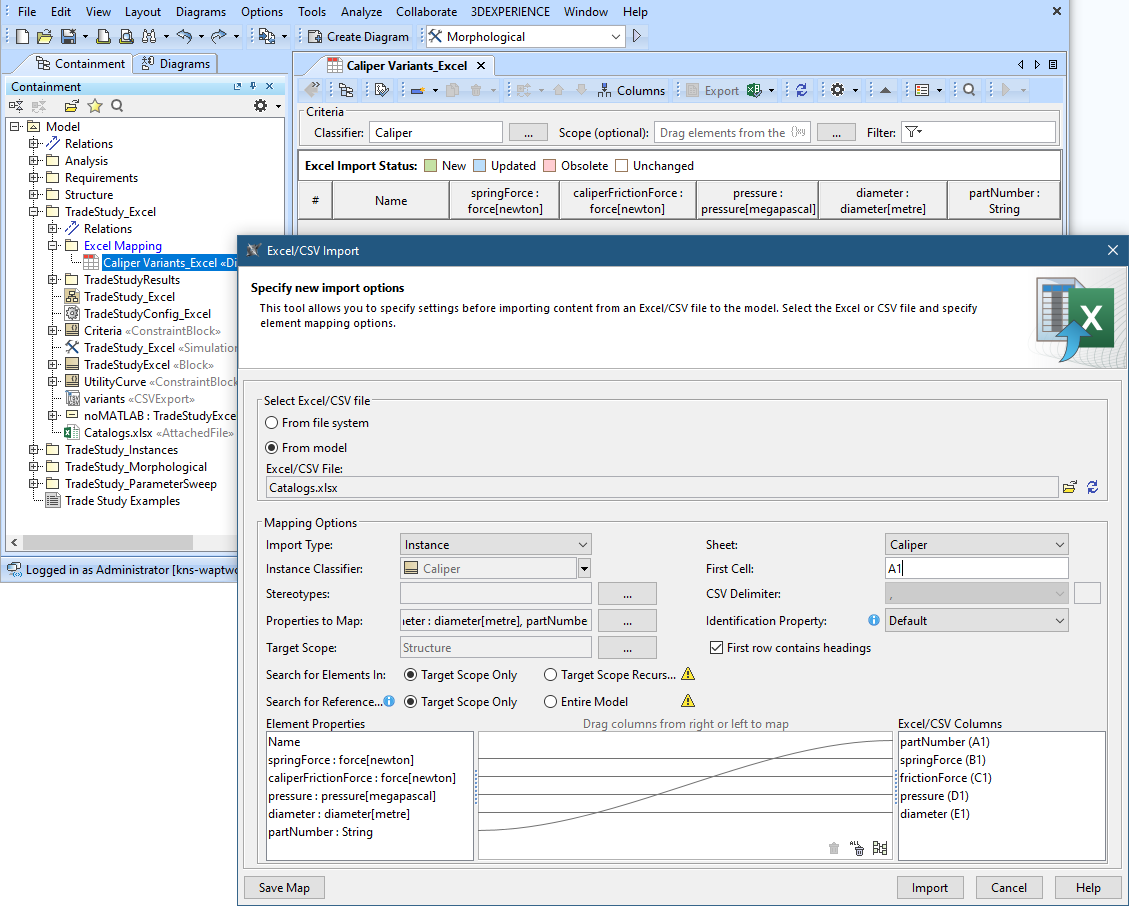
Task: Toggle 'First row contains headings' checkbox
Action: [716, 648]
